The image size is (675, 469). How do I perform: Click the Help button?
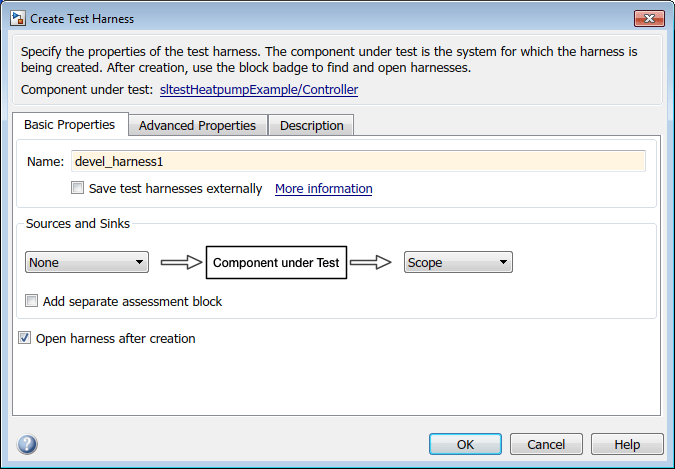click(627, 444)
